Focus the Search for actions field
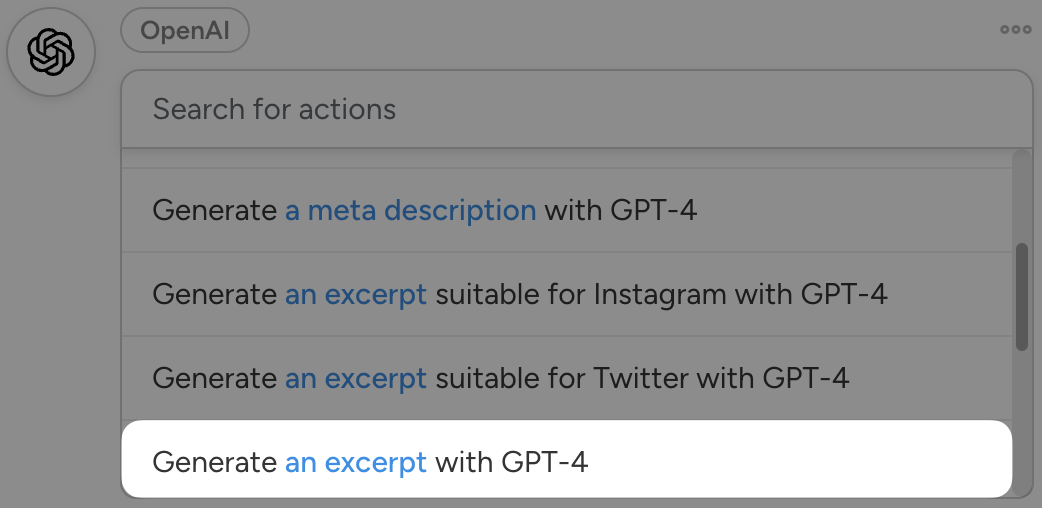Viewport: 1042px width, 508px height. click(575, 109)
